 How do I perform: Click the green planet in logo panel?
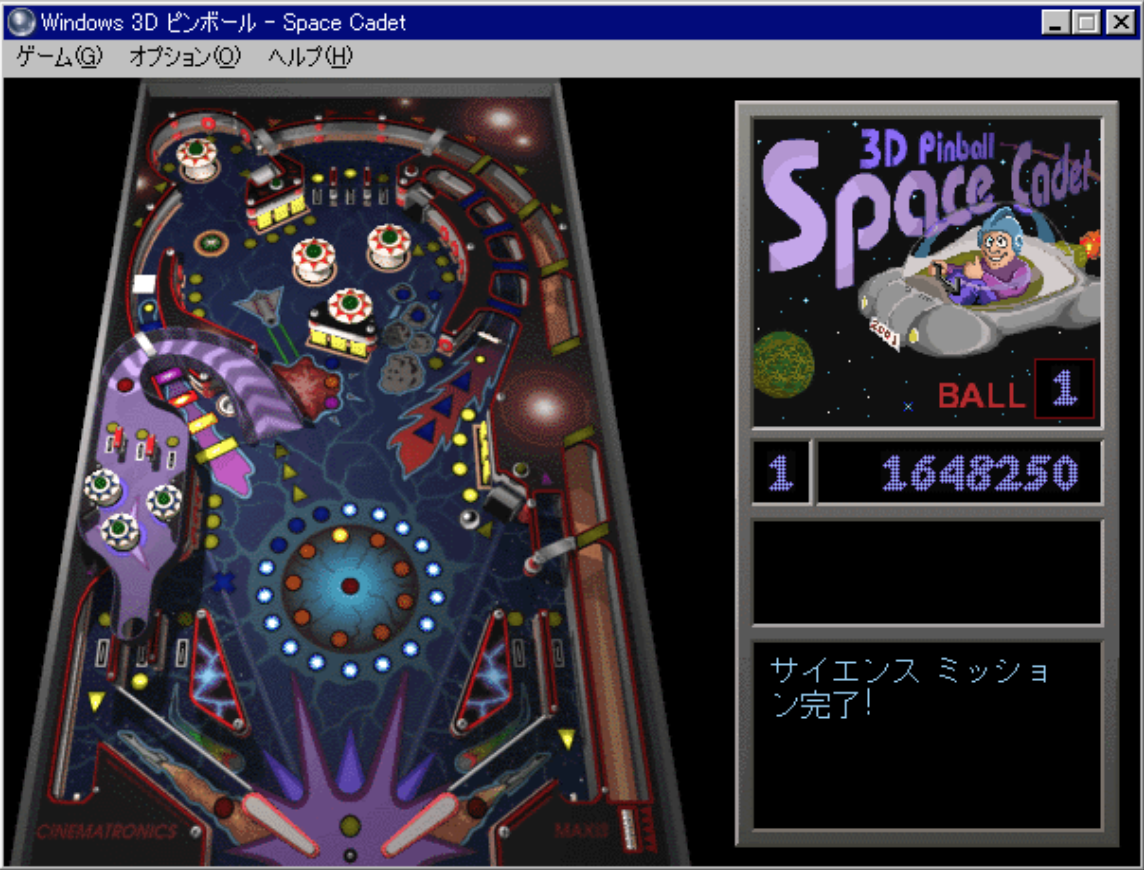(x=784, y=364)
